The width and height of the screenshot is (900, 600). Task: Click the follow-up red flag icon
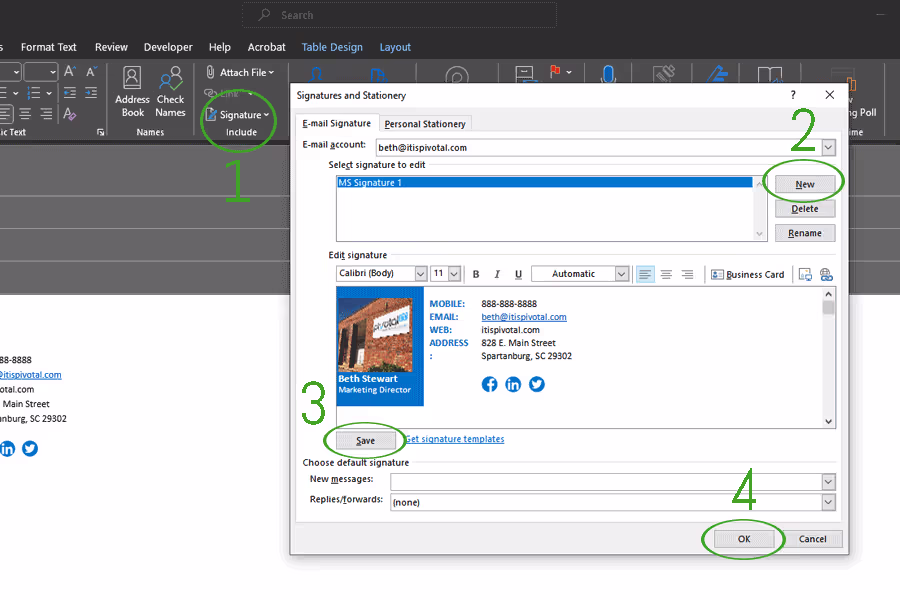pos(555,72)
